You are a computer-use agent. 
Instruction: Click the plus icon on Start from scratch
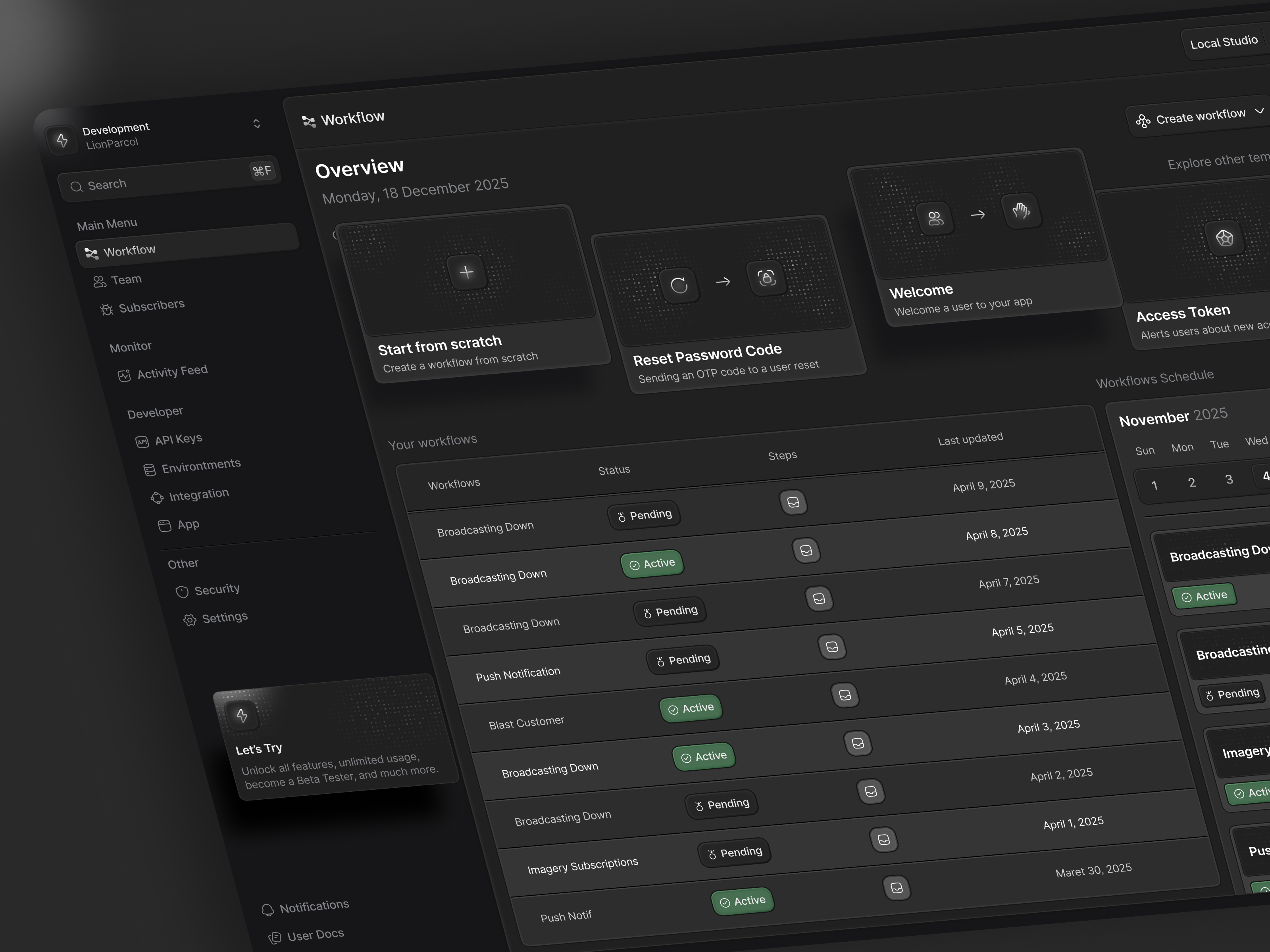467,272
